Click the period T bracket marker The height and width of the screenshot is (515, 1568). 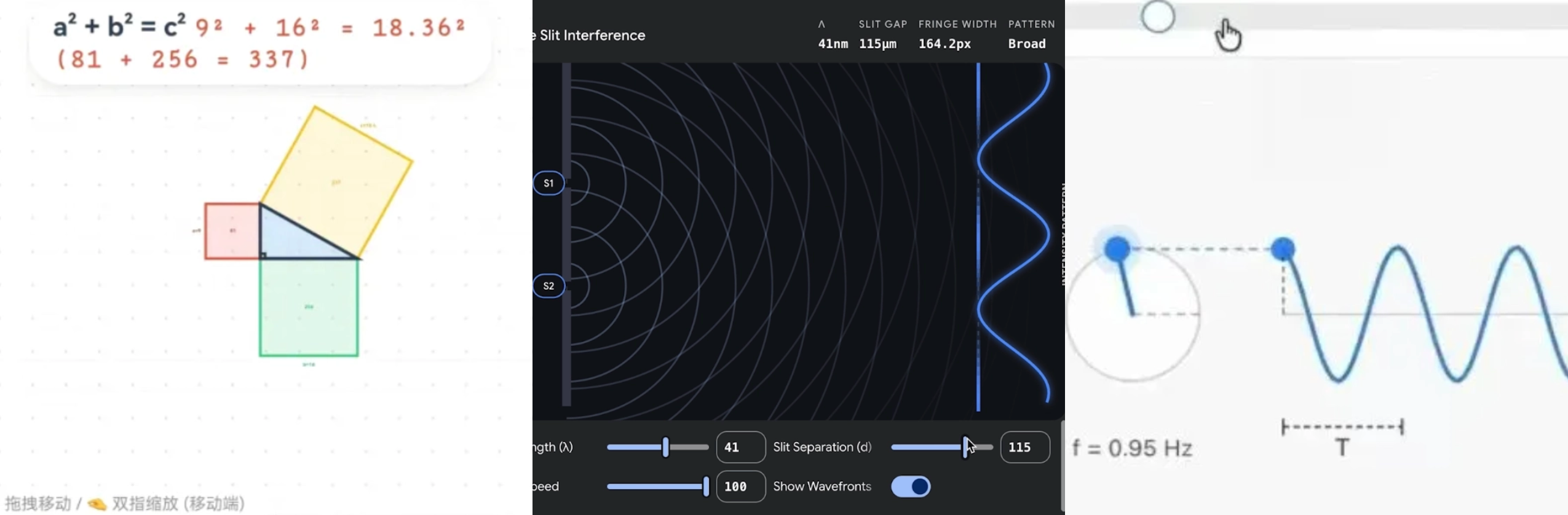point(1342,427)
